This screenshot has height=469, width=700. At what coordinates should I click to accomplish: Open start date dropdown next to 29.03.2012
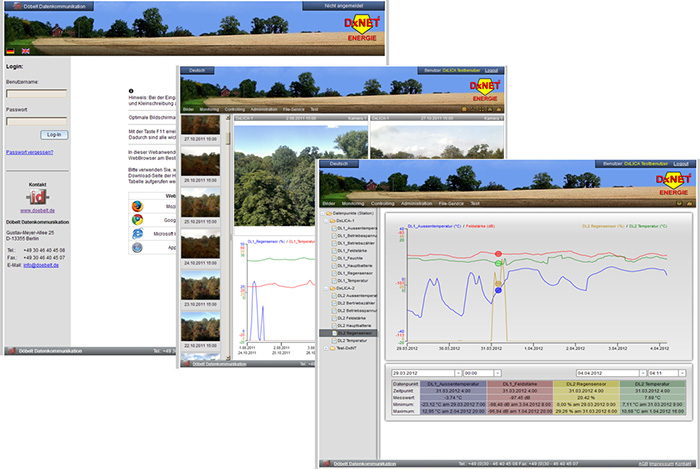458,373
